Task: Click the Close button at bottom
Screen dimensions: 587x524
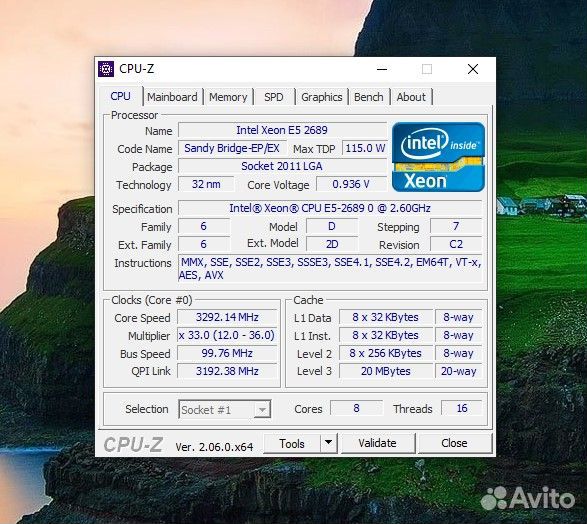Action: 454,443
